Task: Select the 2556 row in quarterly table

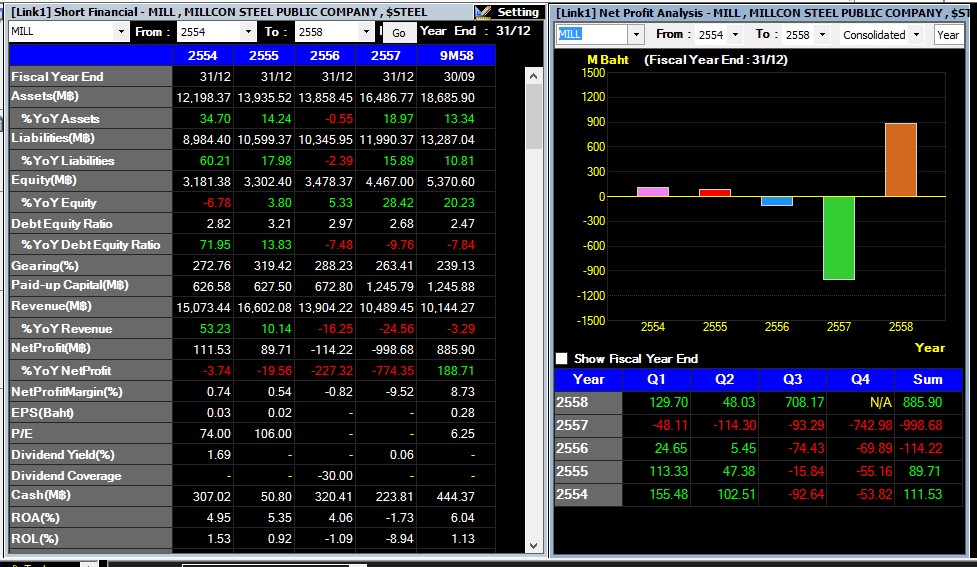Action: point(758,449)
